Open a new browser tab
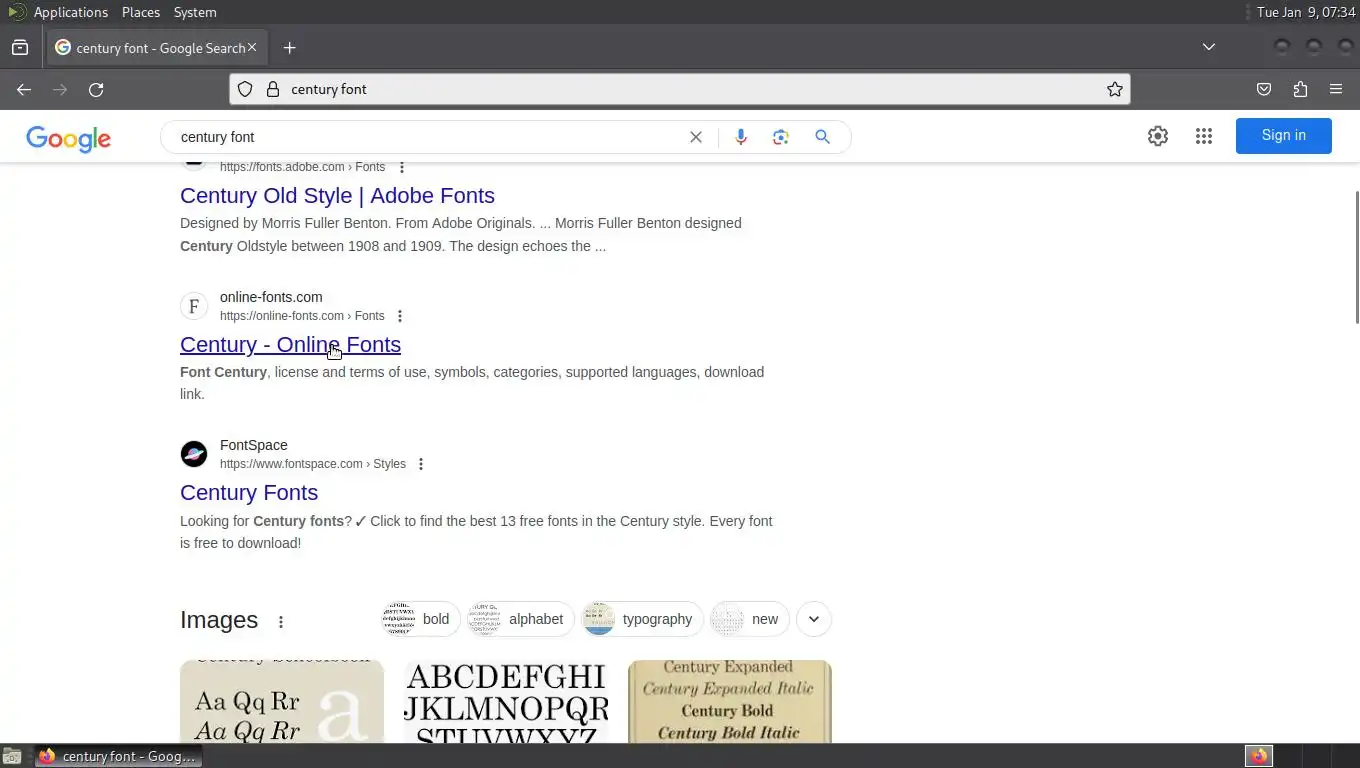1360x768 pixels. click(289, 48)
